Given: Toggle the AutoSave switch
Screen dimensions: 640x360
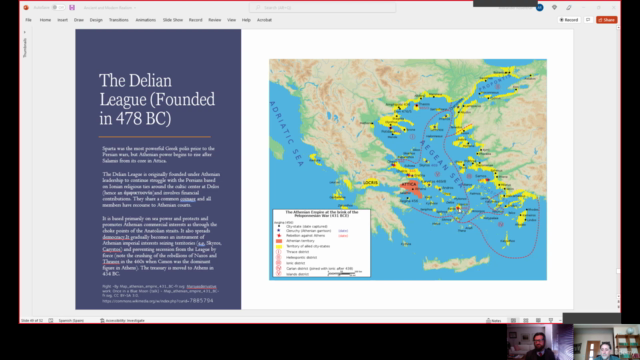Looking at the screenshot, I should [x=58, y=7].
